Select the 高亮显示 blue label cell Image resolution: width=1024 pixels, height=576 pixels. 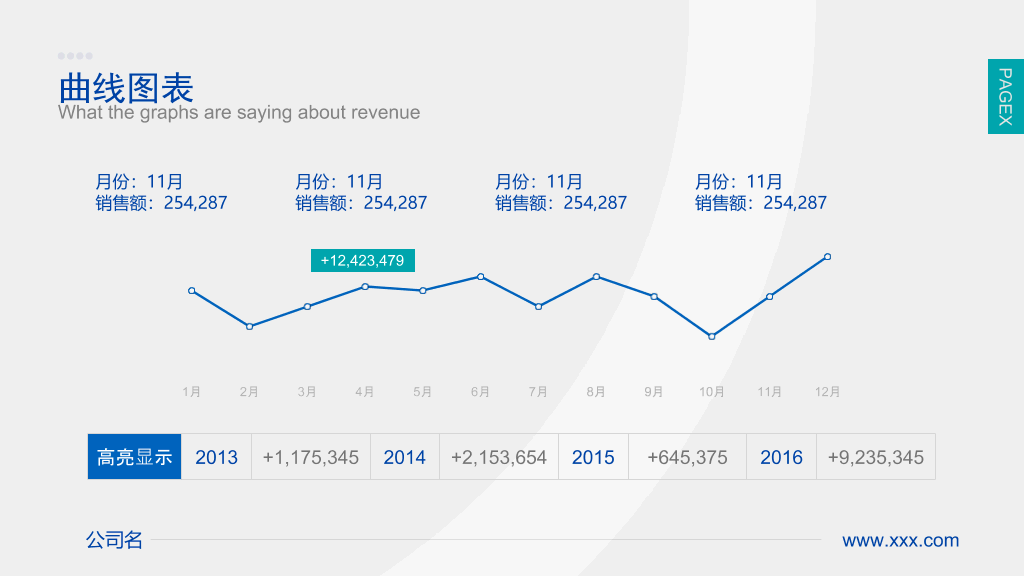(x=135, y=456)
